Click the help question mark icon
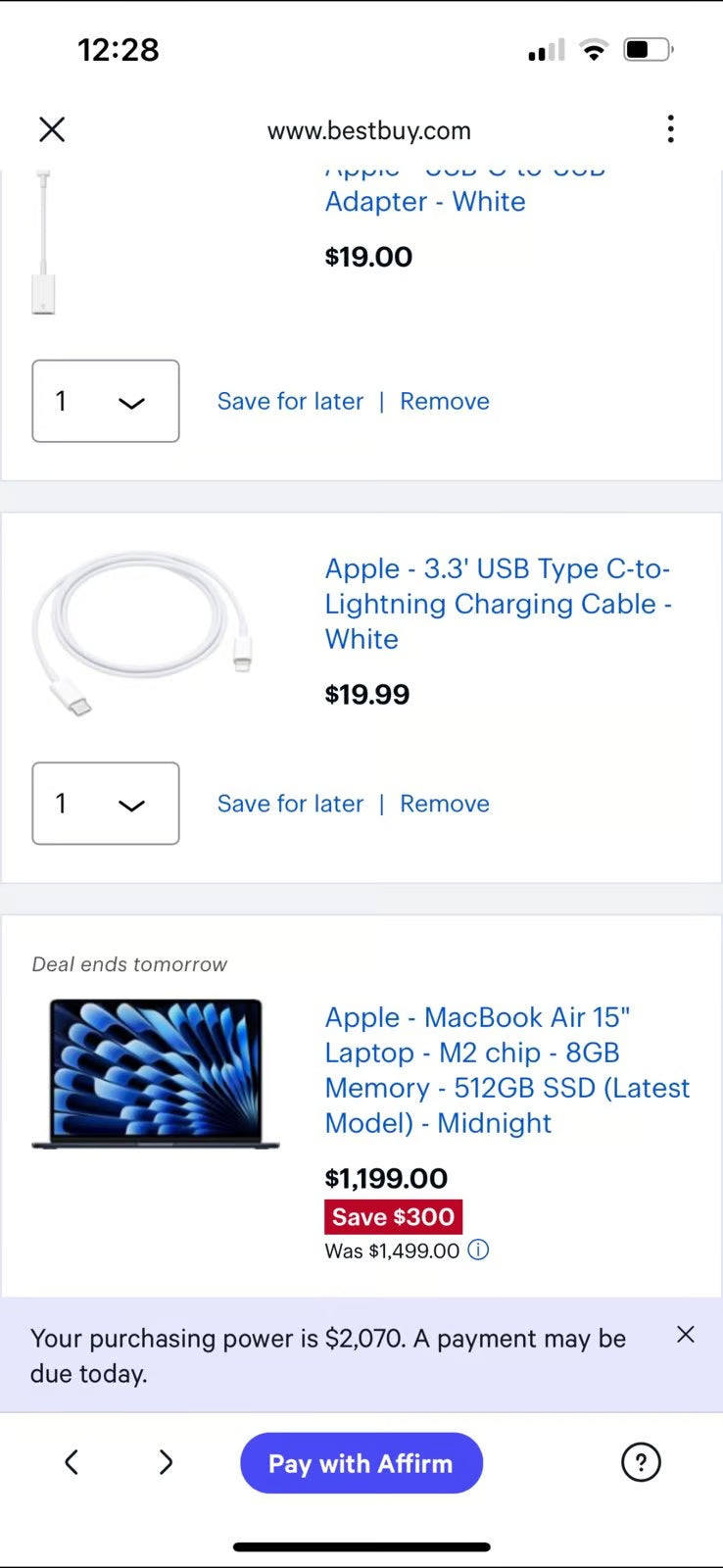 pos(641,1462)
